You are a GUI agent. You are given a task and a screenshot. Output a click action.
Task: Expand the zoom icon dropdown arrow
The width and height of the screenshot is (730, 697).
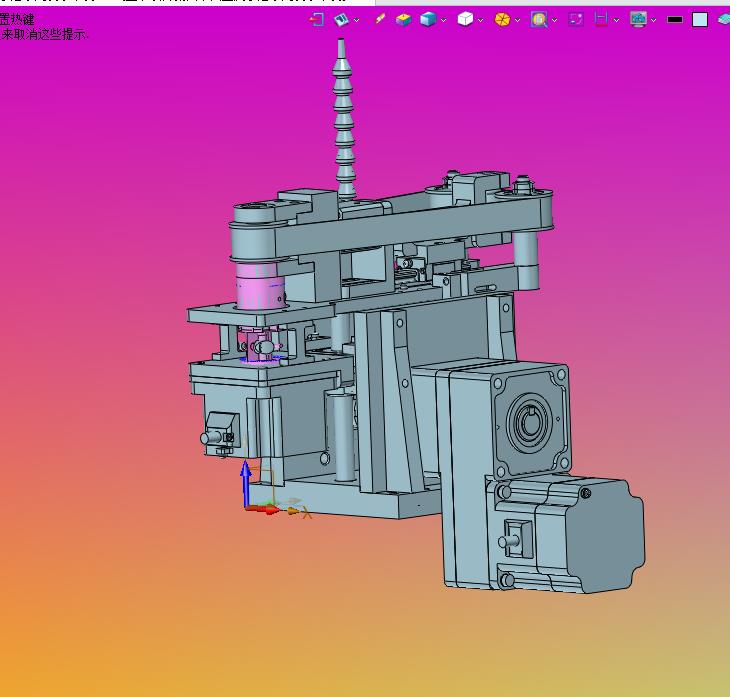click(x=554, y=20)
